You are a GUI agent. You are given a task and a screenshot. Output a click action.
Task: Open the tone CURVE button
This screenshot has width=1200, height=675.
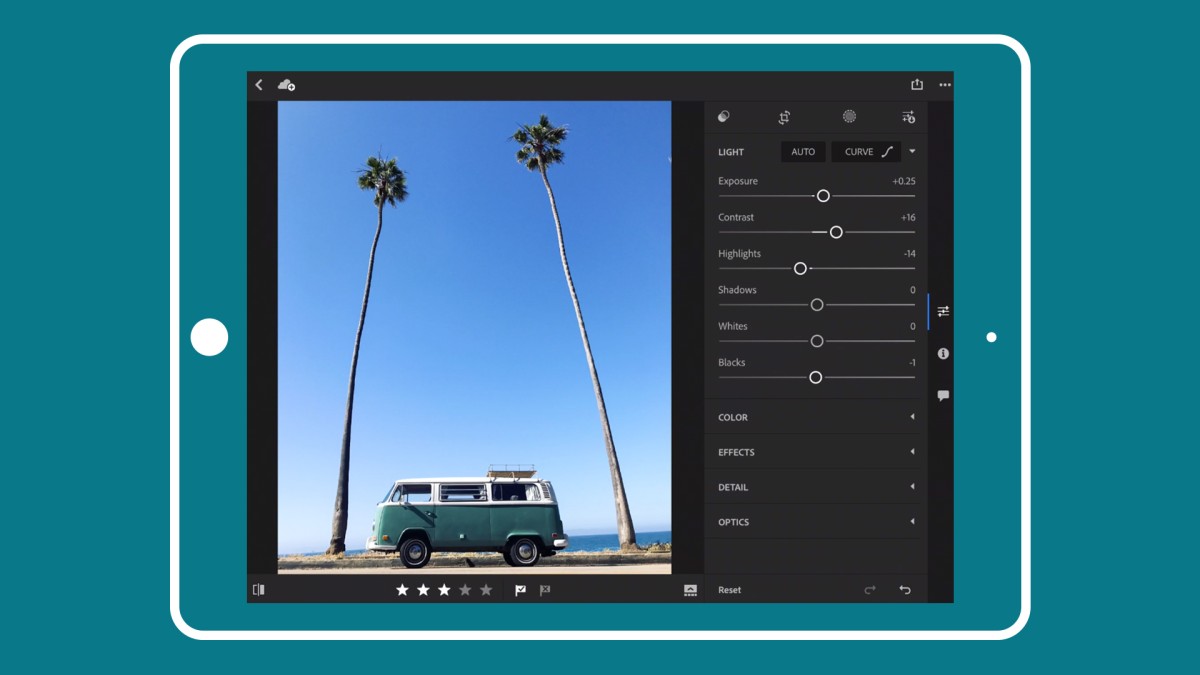click(x=866, y=152)
